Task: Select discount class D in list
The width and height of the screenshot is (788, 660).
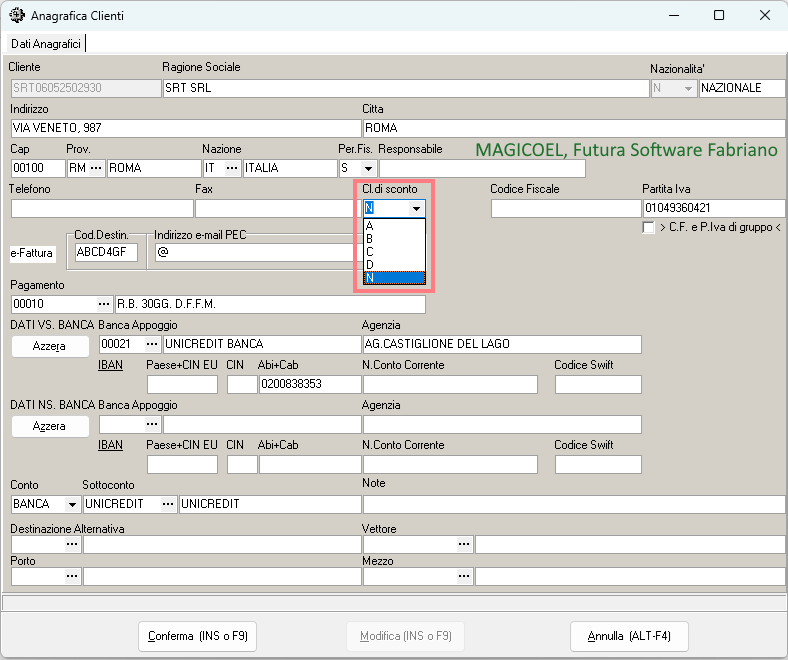Action: coord(394,265)
